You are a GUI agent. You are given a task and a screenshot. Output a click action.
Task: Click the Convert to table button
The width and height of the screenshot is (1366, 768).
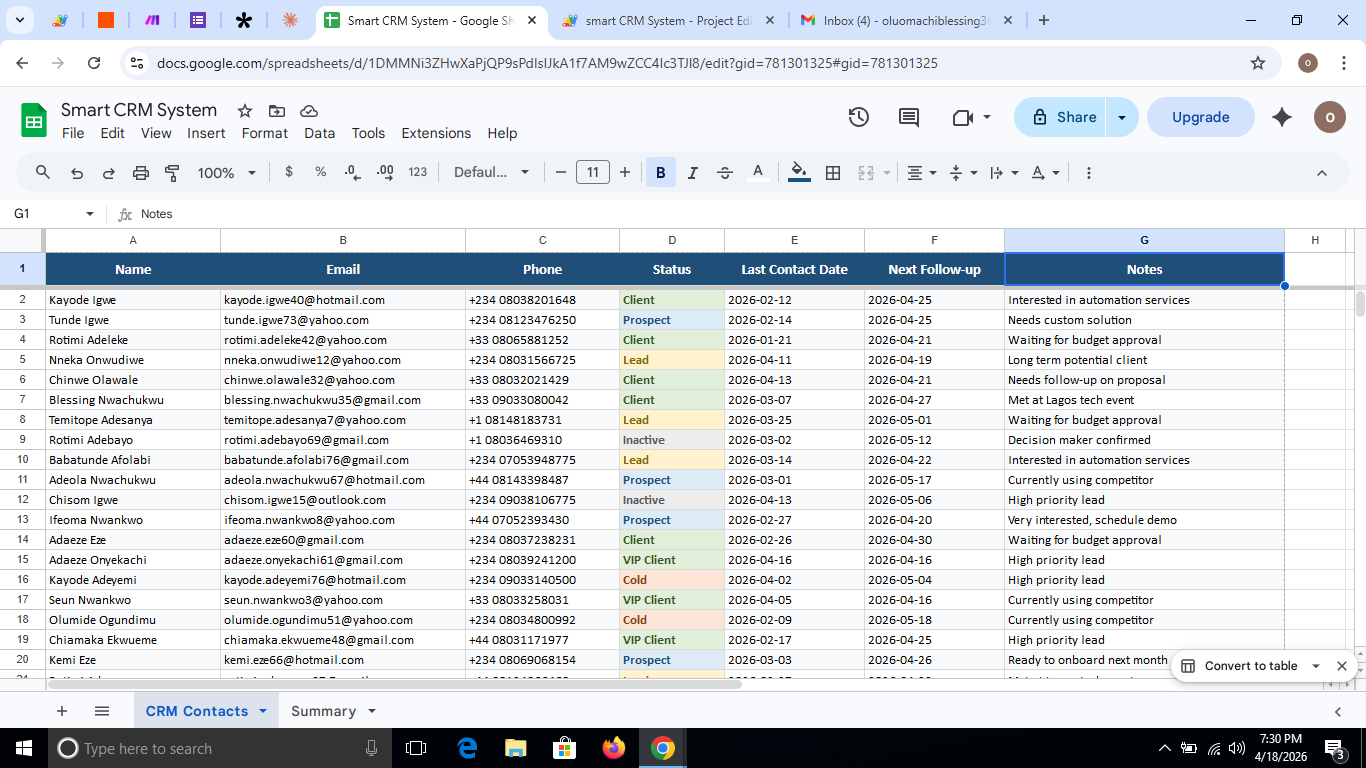(1250, 665)
